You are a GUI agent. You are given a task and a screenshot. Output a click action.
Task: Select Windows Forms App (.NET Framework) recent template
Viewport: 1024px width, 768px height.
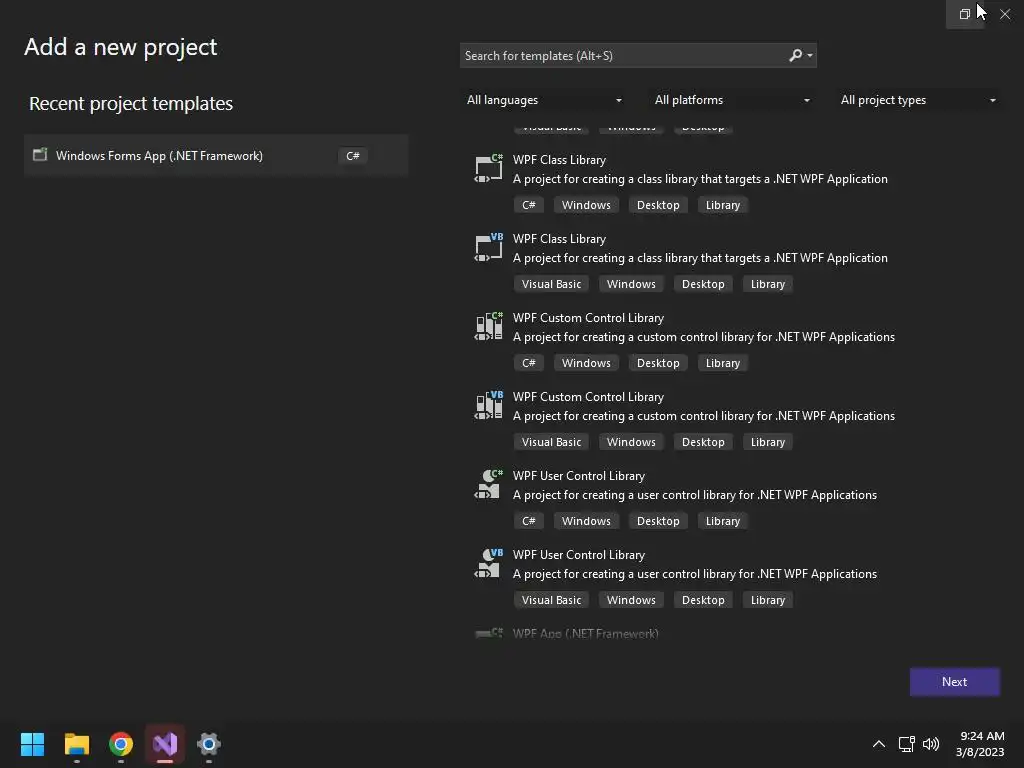pyautogui.click(x=216, y=155)
